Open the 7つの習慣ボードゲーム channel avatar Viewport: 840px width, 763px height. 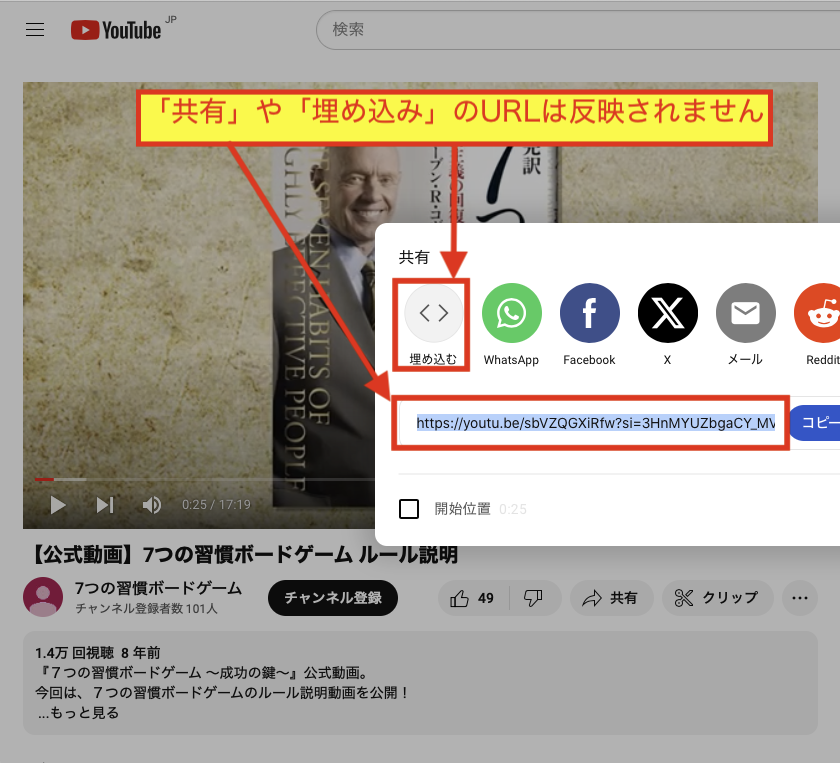click(43, 597)
